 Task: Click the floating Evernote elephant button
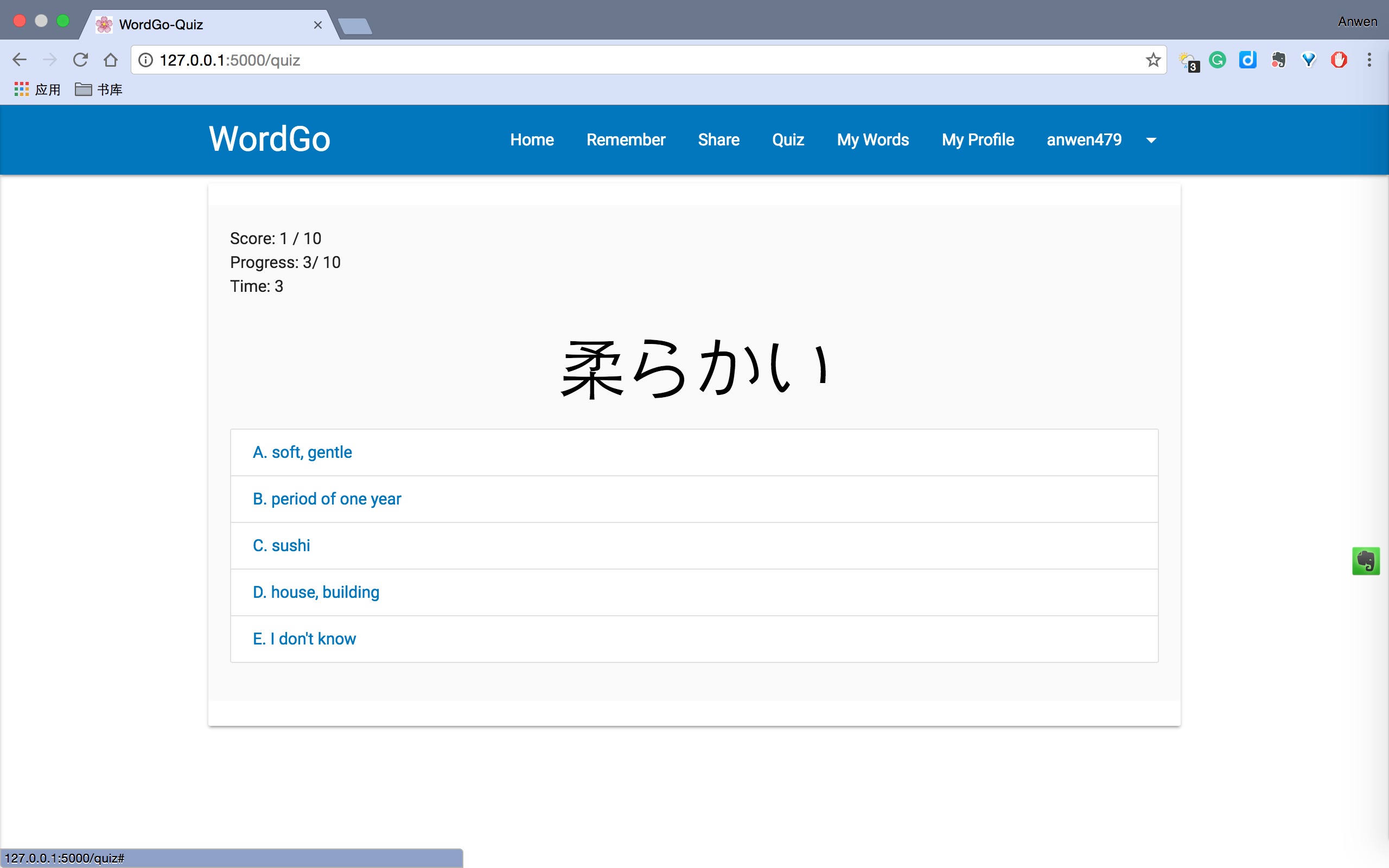tap(1366, 561)
